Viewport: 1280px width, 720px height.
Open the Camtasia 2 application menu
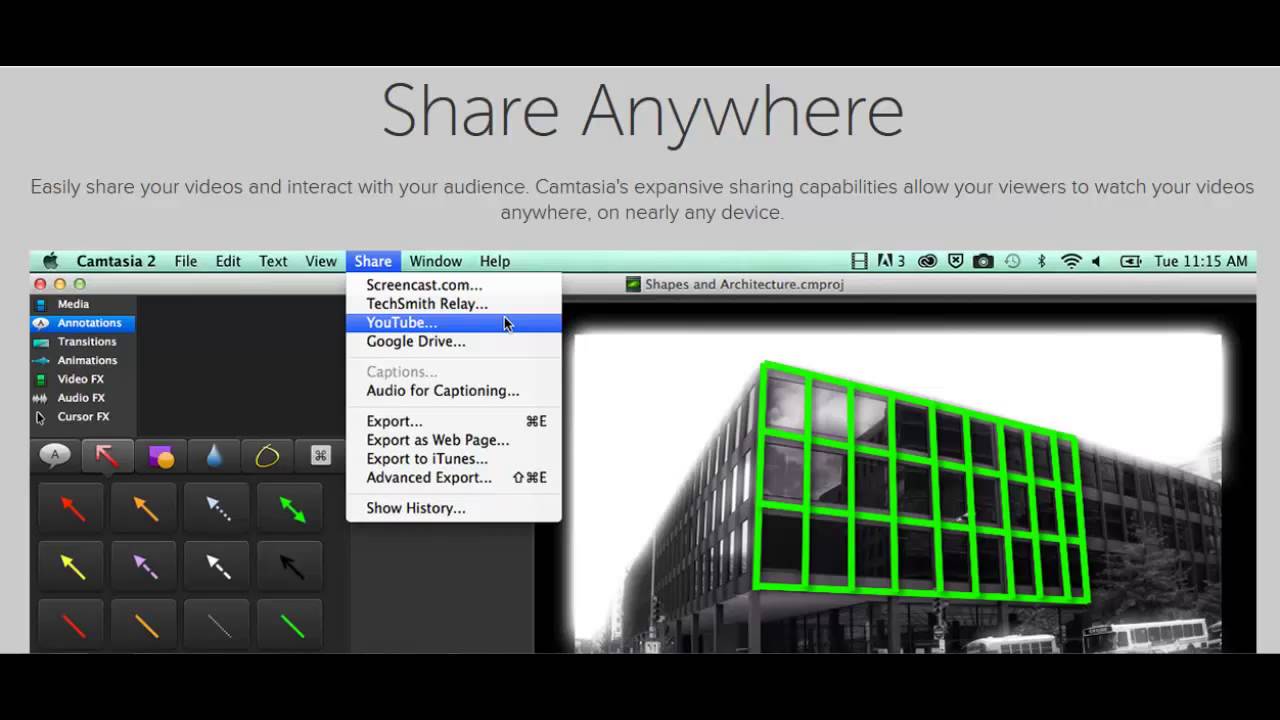tap(116, 261)
